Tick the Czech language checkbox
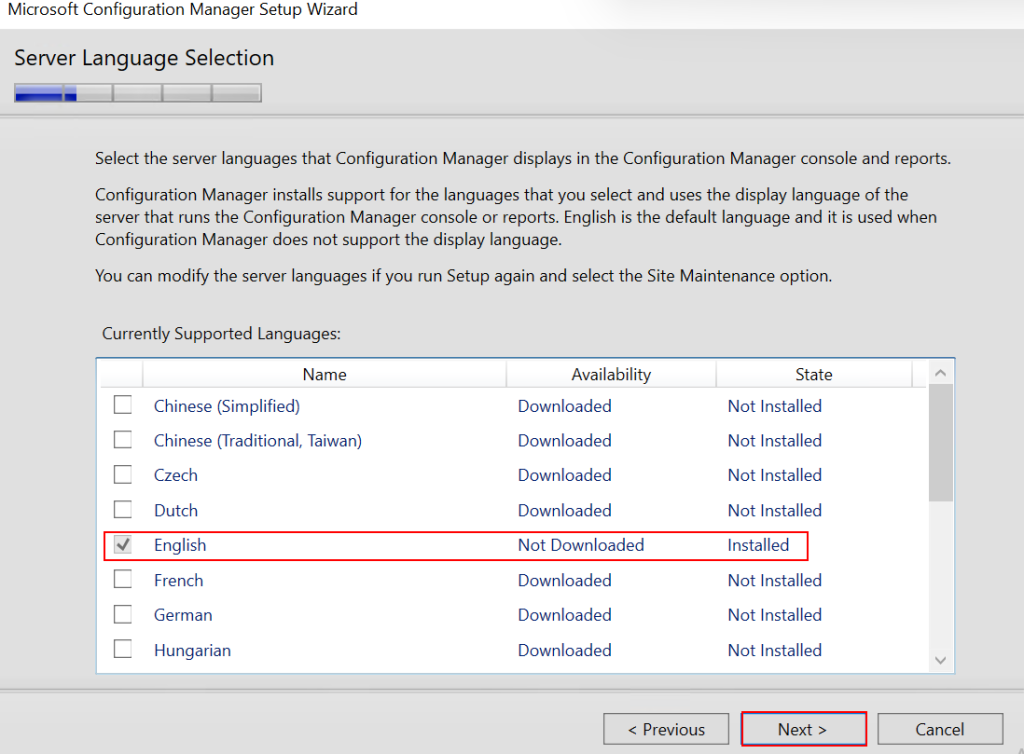This screenshot has height=754, width=1024. (x=122, y=475)
